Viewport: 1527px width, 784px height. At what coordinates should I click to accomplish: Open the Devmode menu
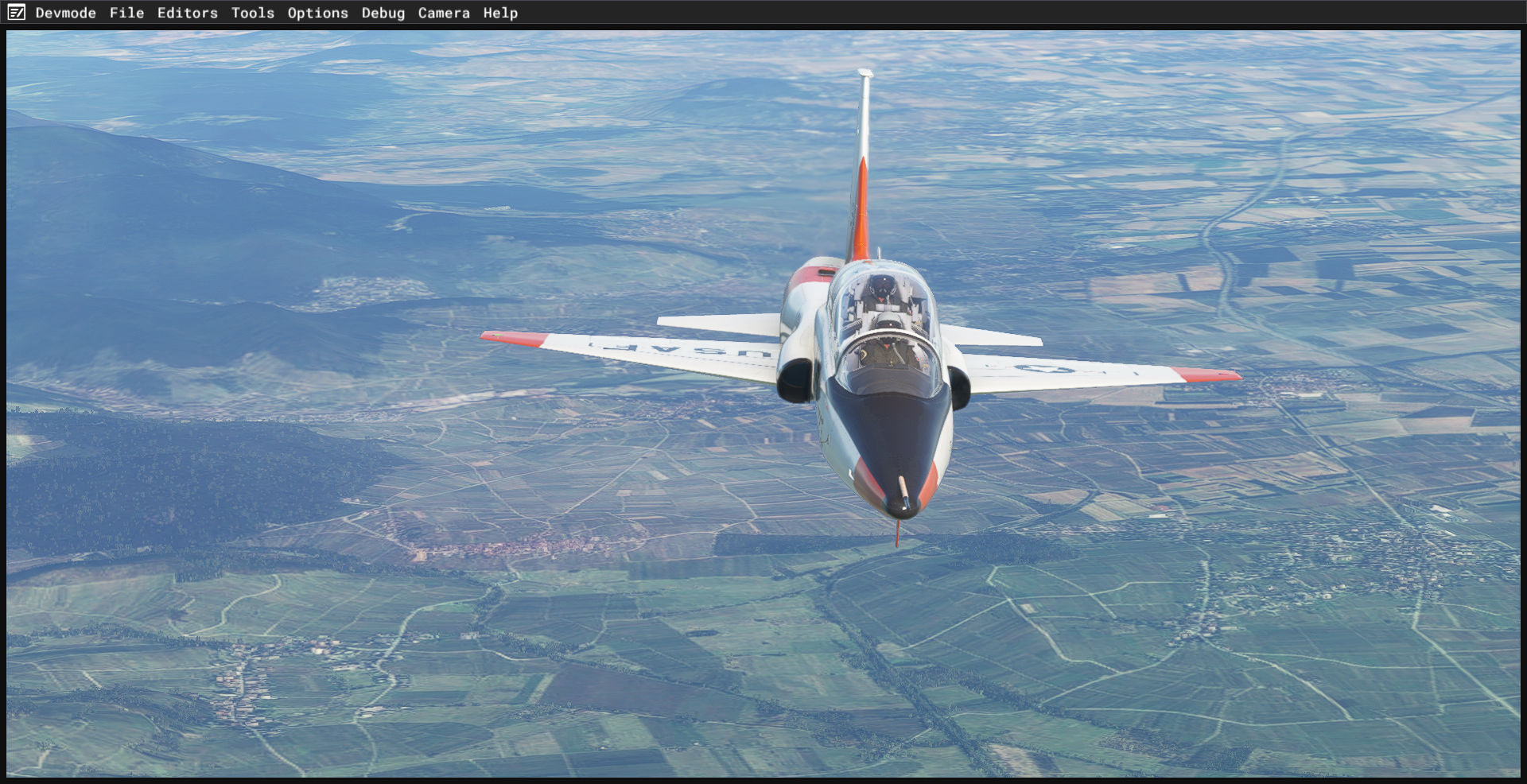(65, 13)
